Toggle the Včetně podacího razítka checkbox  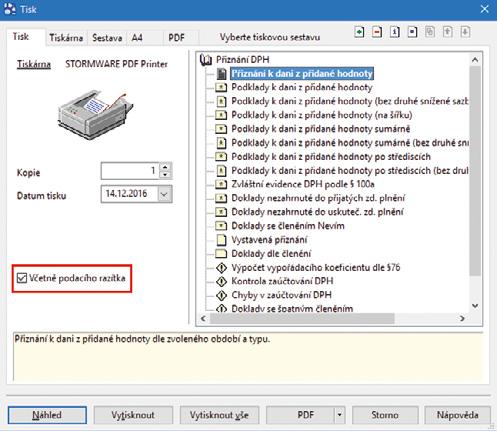coord(22,278)
